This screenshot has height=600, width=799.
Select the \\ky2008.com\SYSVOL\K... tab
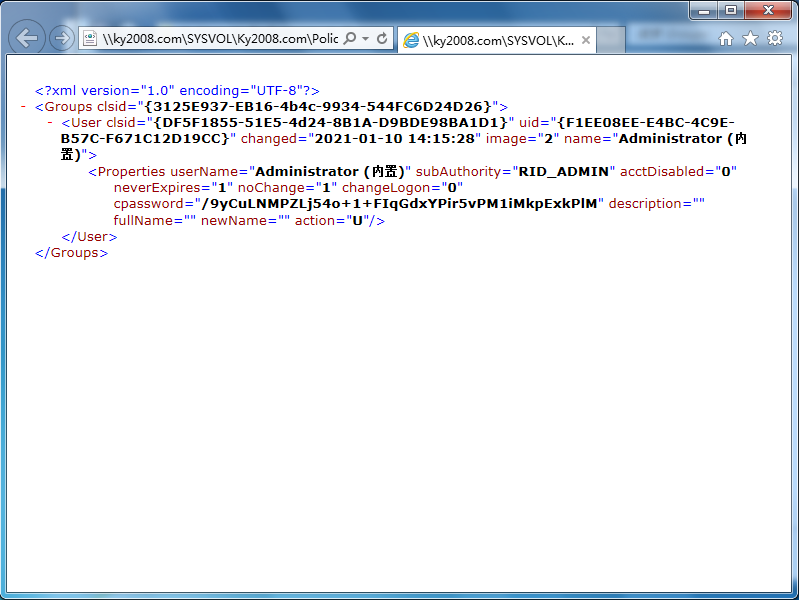(496, 40)
